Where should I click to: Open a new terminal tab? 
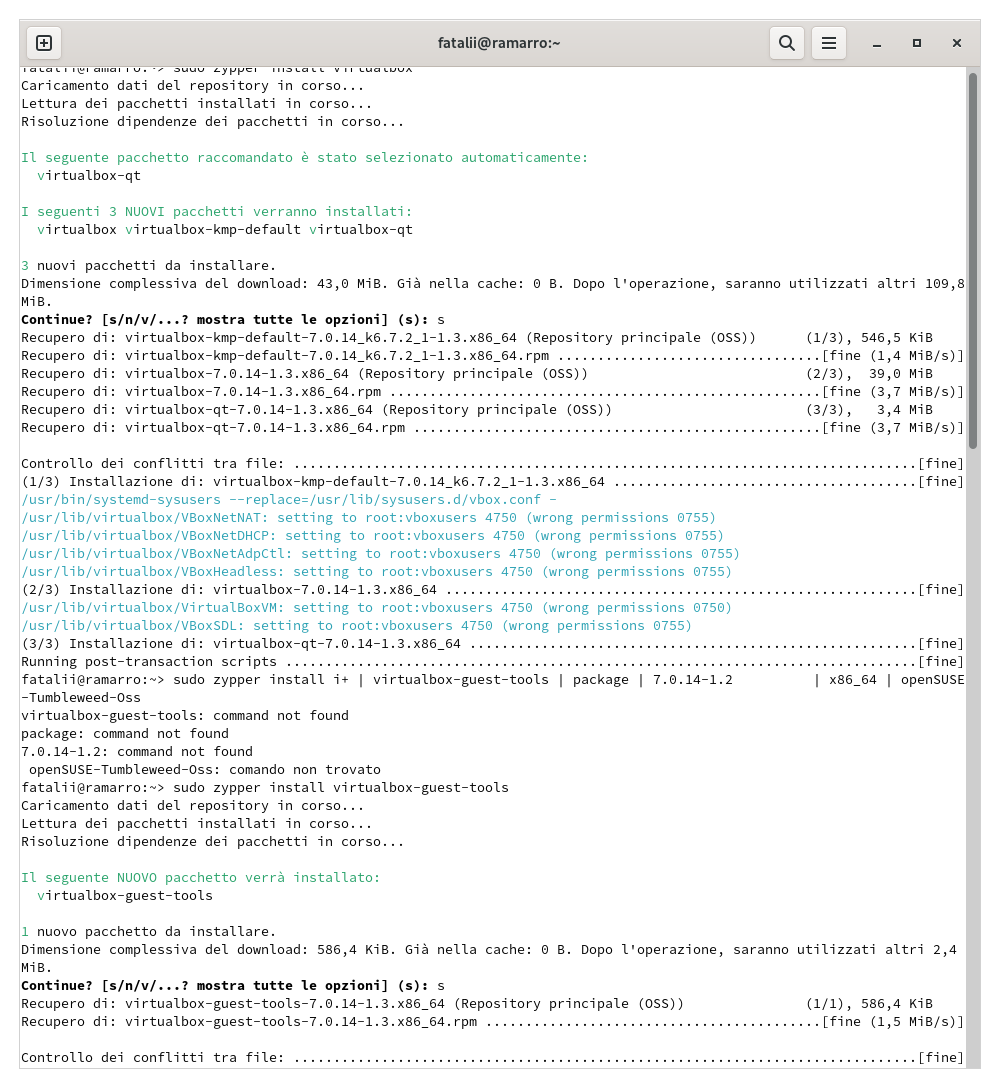[44, 43]
